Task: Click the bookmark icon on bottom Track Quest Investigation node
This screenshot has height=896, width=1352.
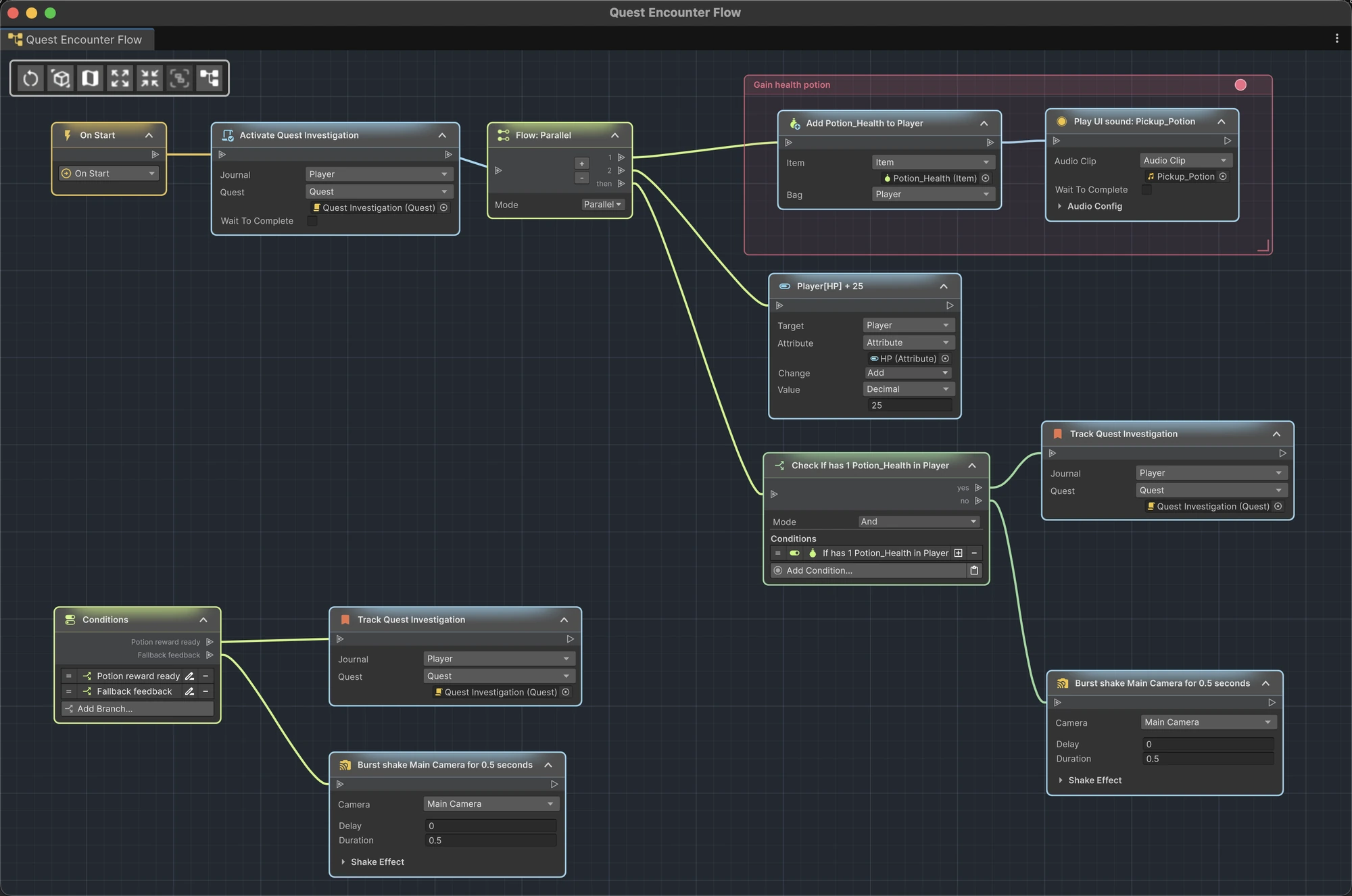Action: [x=345, y=620]
